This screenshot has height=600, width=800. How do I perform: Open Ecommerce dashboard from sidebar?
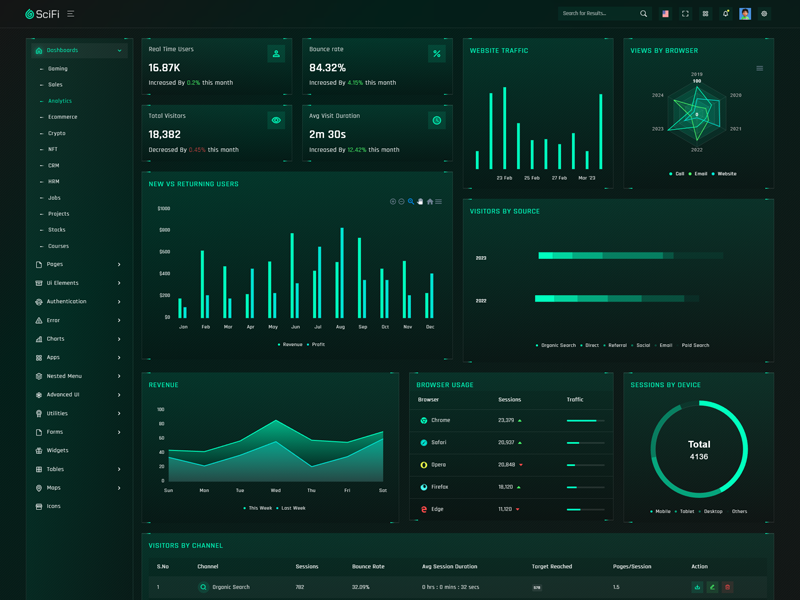click(62, 117)
